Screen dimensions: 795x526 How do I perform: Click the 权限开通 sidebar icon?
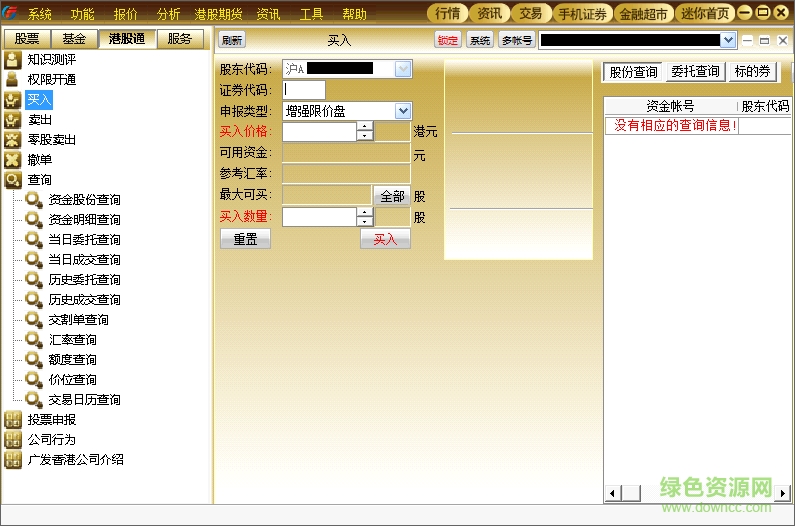tap(12, 80)
